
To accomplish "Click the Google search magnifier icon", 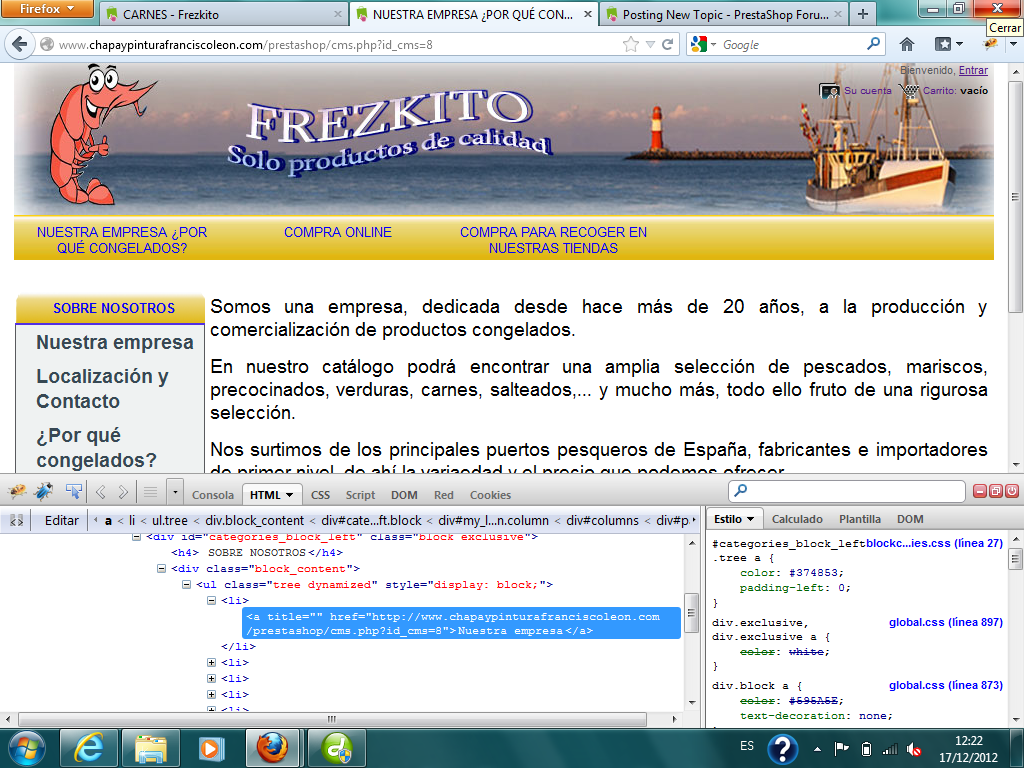I will click(872, 44).
